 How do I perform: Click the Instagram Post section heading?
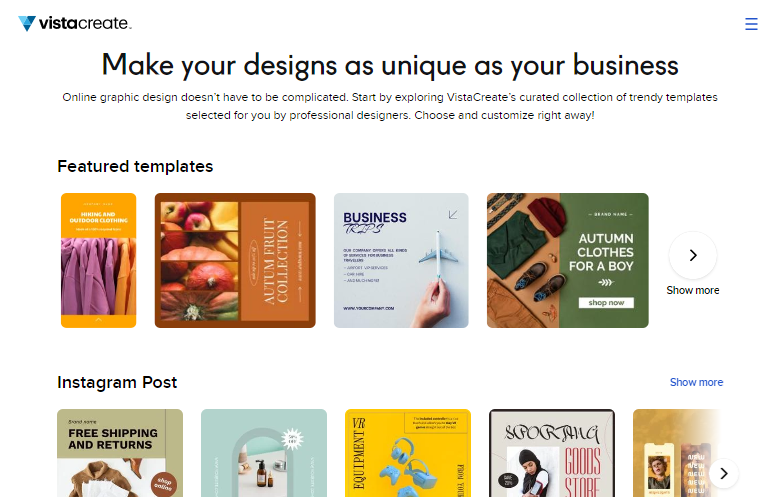point(117,382)
